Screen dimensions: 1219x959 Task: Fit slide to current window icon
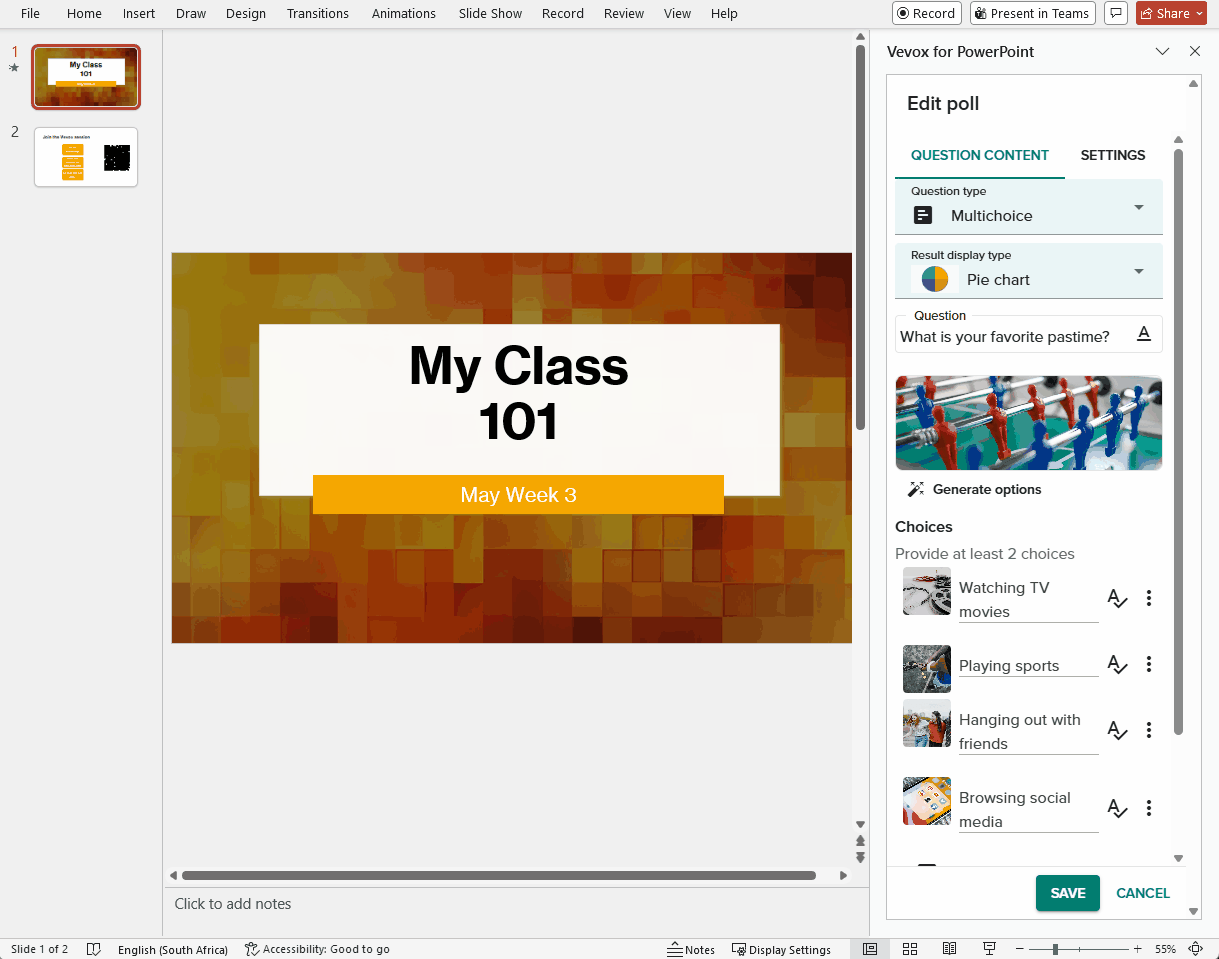[1195, 949]
